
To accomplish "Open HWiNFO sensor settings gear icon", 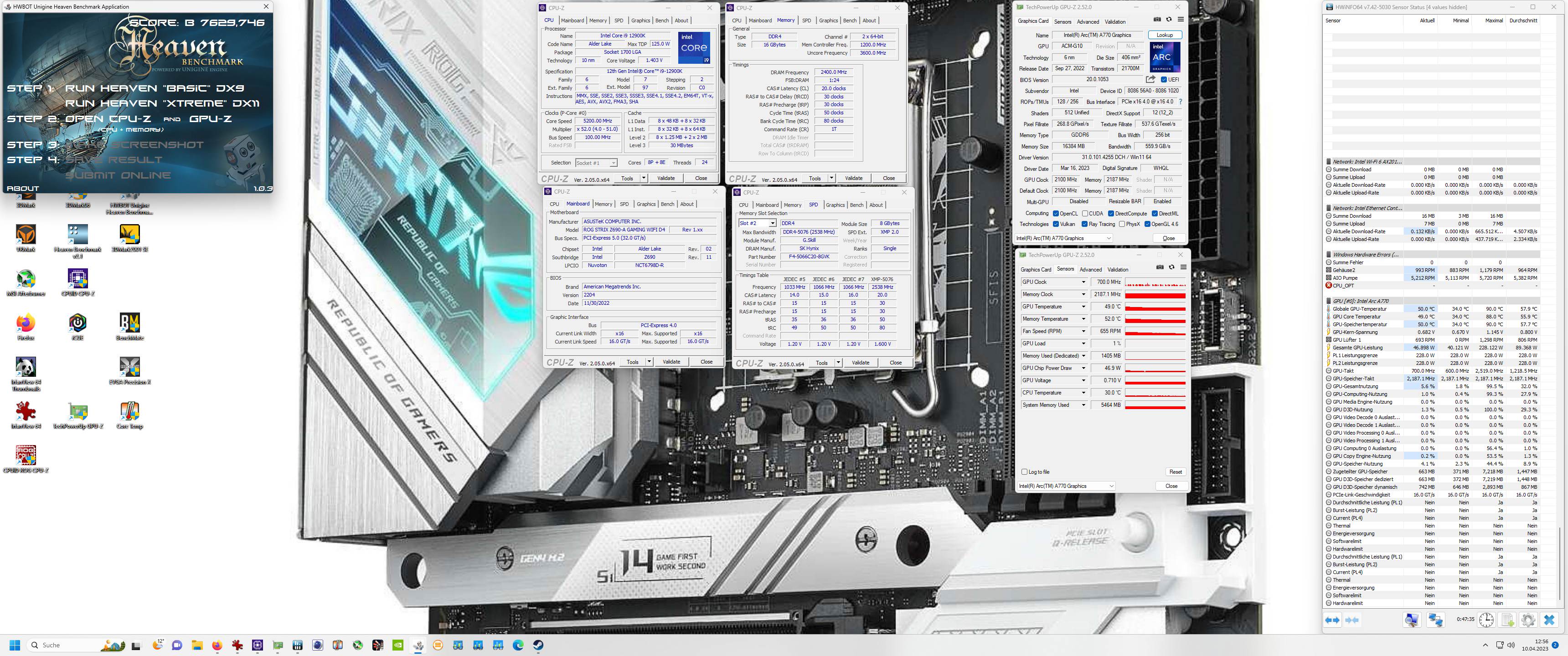I will coord(1528,620).
